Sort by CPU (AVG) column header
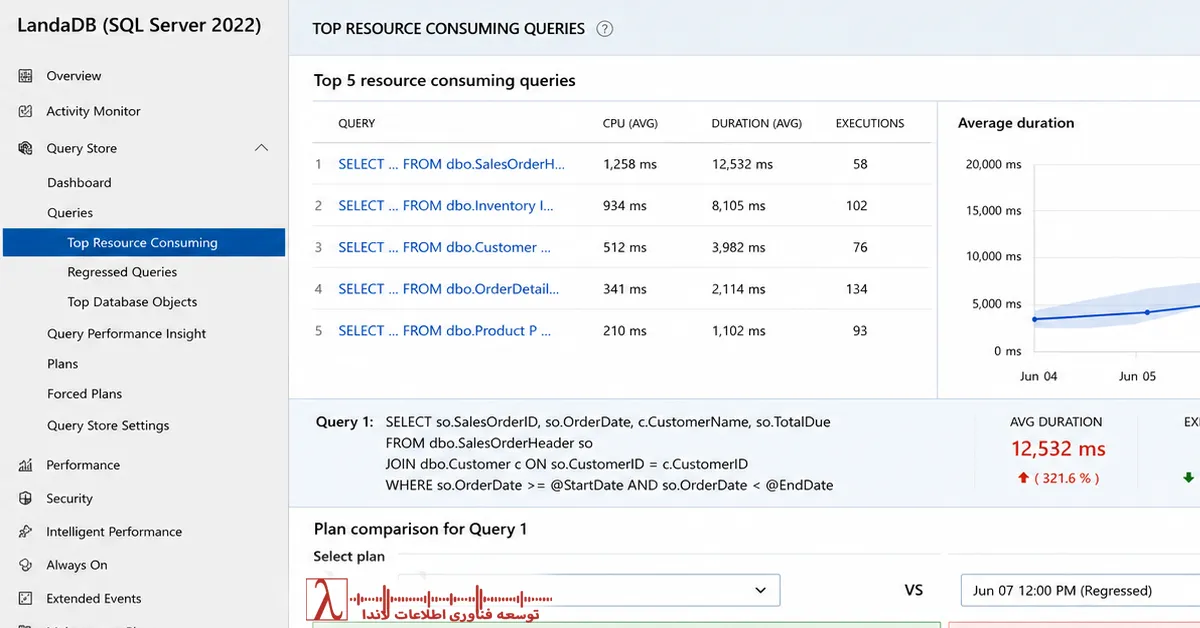Viewport: 1200px width, 628px height. 630,123
